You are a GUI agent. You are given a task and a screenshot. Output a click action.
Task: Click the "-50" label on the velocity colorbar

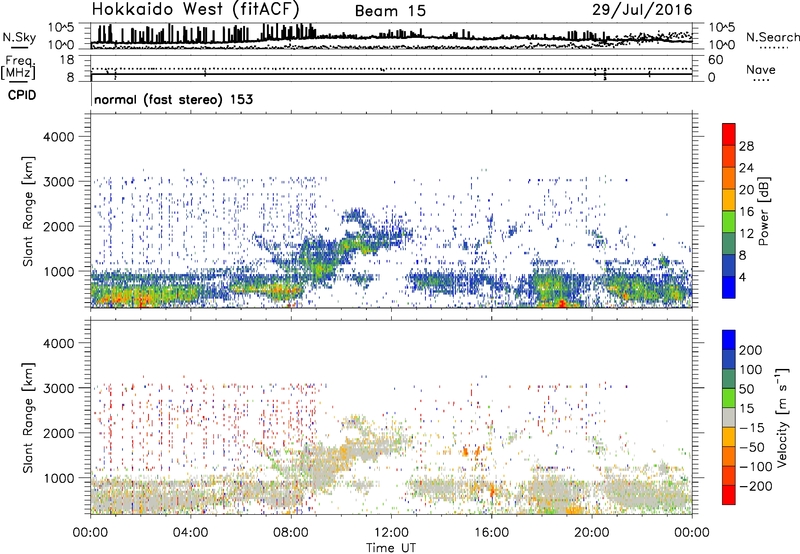click(751, 448)
